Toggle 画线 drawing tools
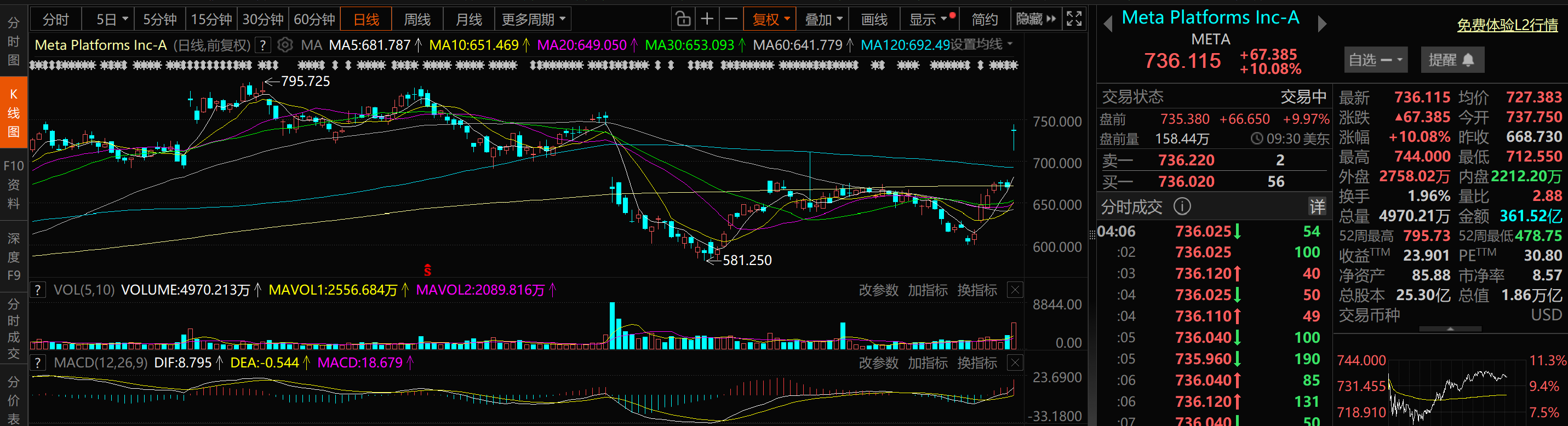This screenshot has width=1568, height=426. tap(874, 20)
